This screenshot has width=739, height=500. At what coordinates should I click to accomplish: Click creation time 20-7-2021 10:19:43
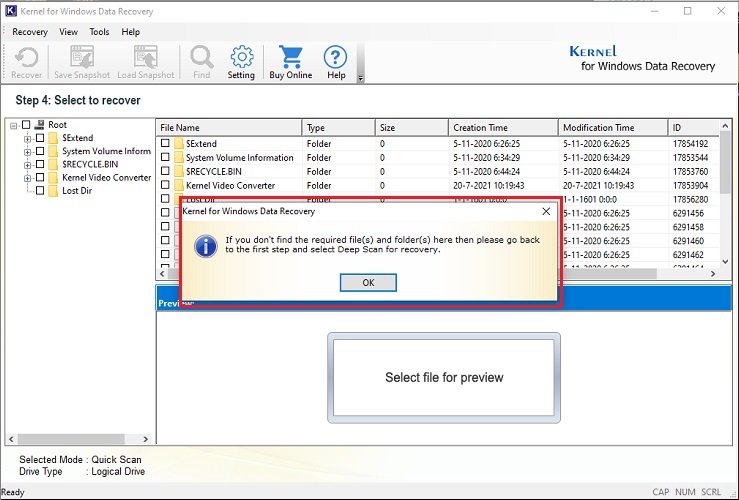tap(489, 185)
